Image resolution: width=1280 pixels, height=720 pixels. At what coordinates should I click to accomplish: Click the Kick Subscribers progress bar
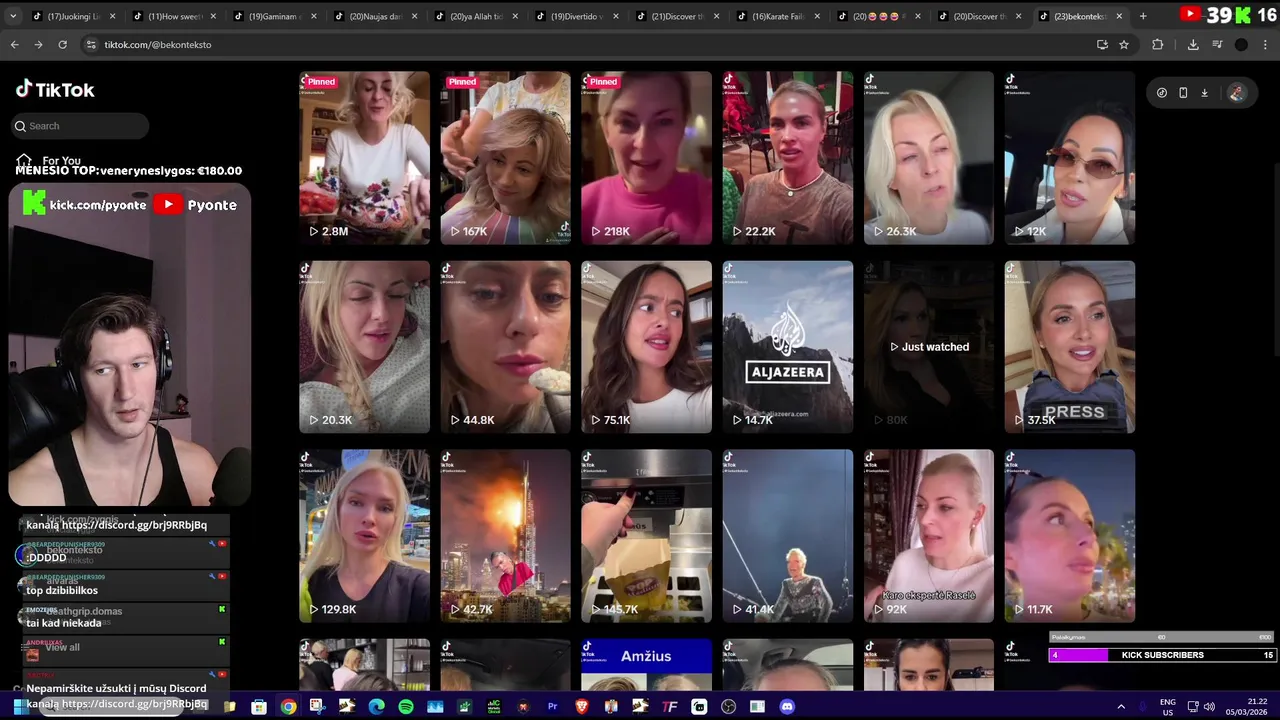point(1162,655)
